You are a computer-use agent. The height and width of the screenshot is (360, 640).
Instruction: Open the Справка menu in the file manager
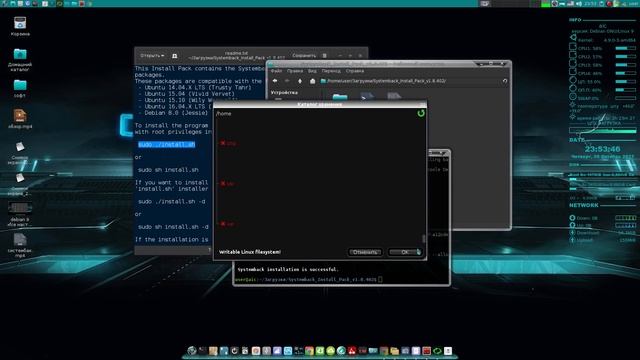tap(355, 71)
